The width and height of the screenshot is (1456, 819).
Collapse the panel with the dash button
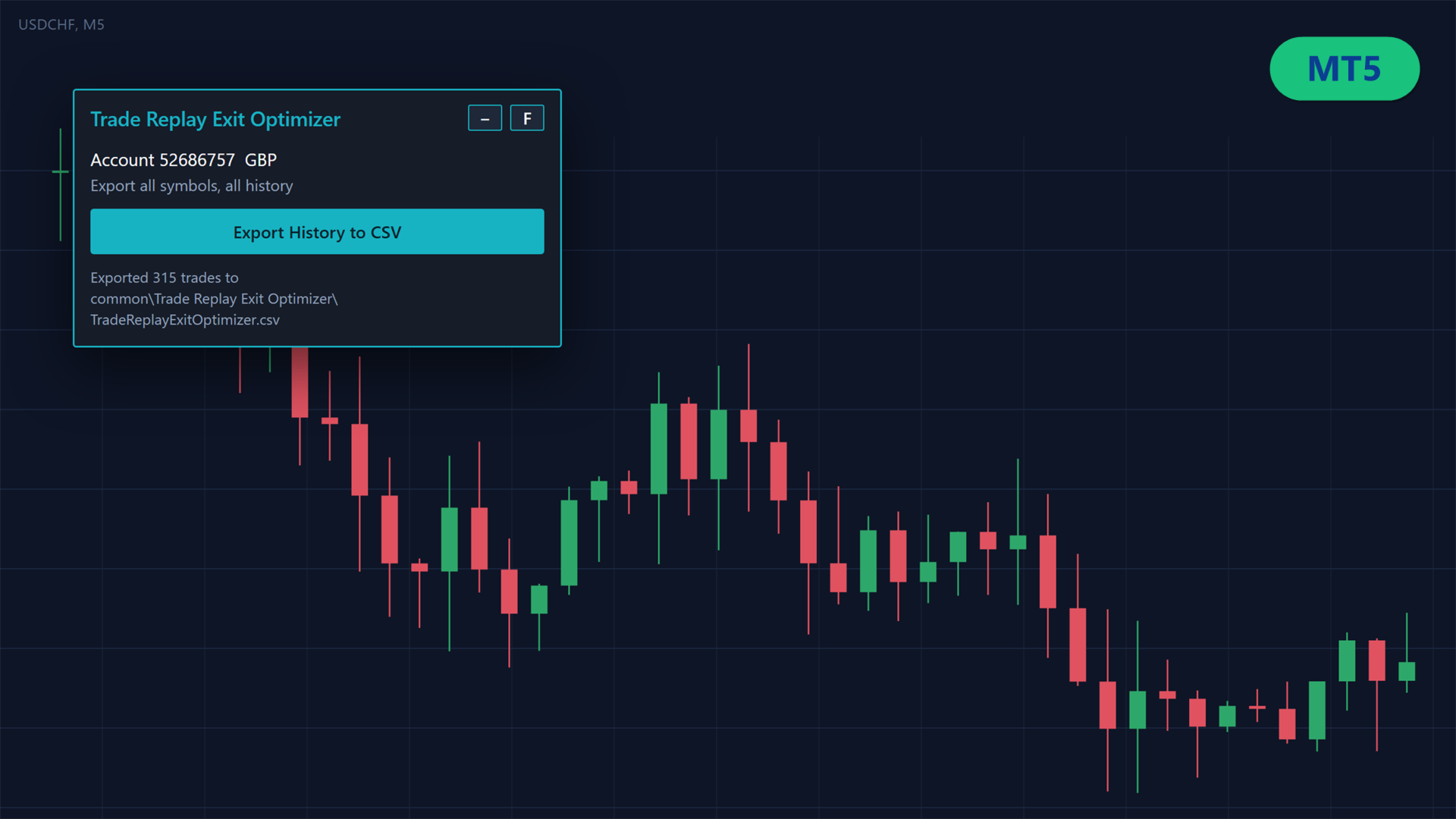pos(485,118)
